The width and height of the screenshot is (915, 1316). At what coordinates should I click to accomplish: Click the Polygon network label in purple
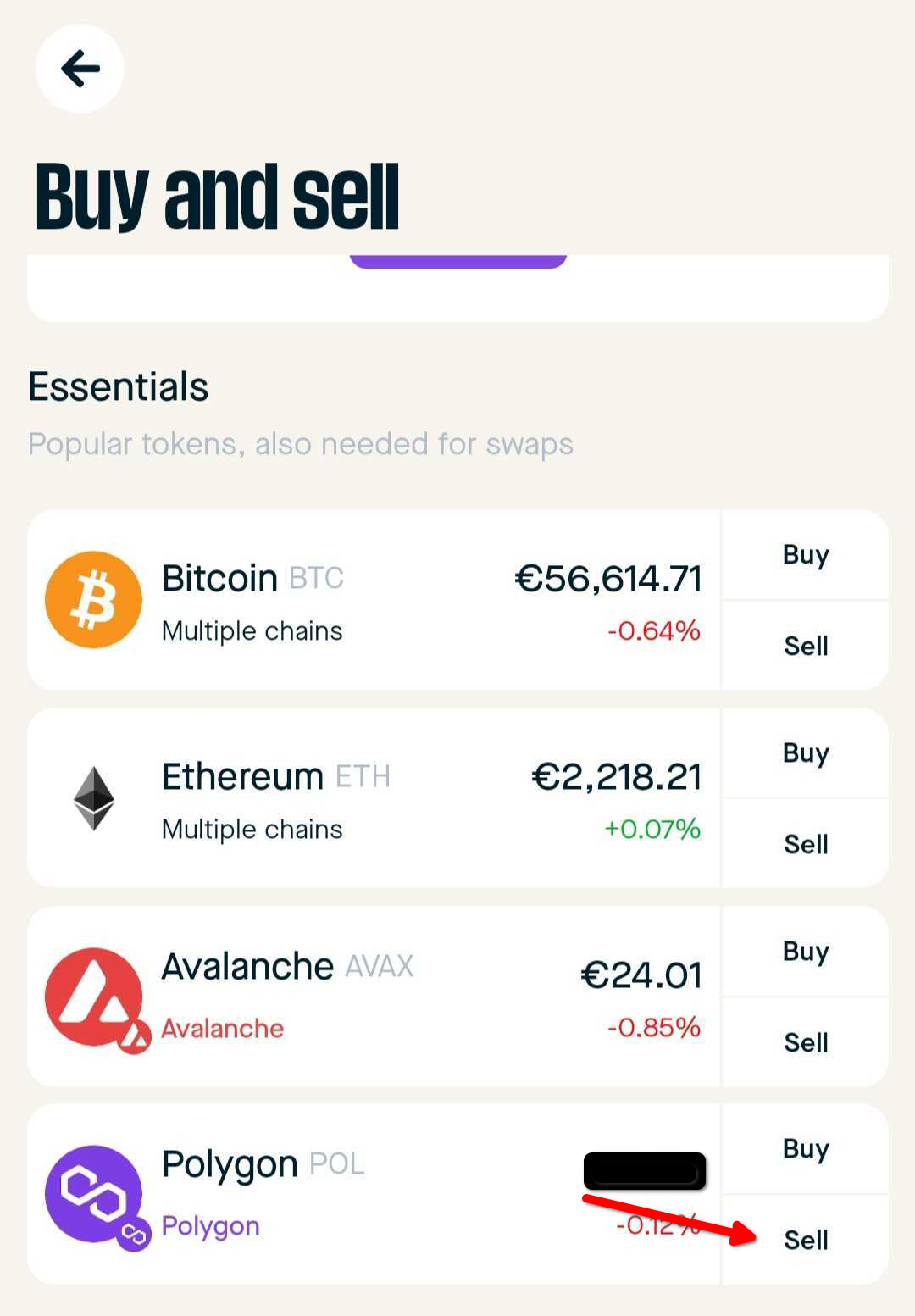point(210,1226)
